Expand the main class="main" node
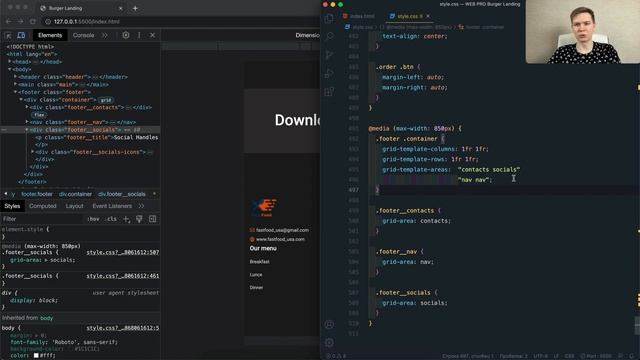640x360 pixels. (16, 84)
